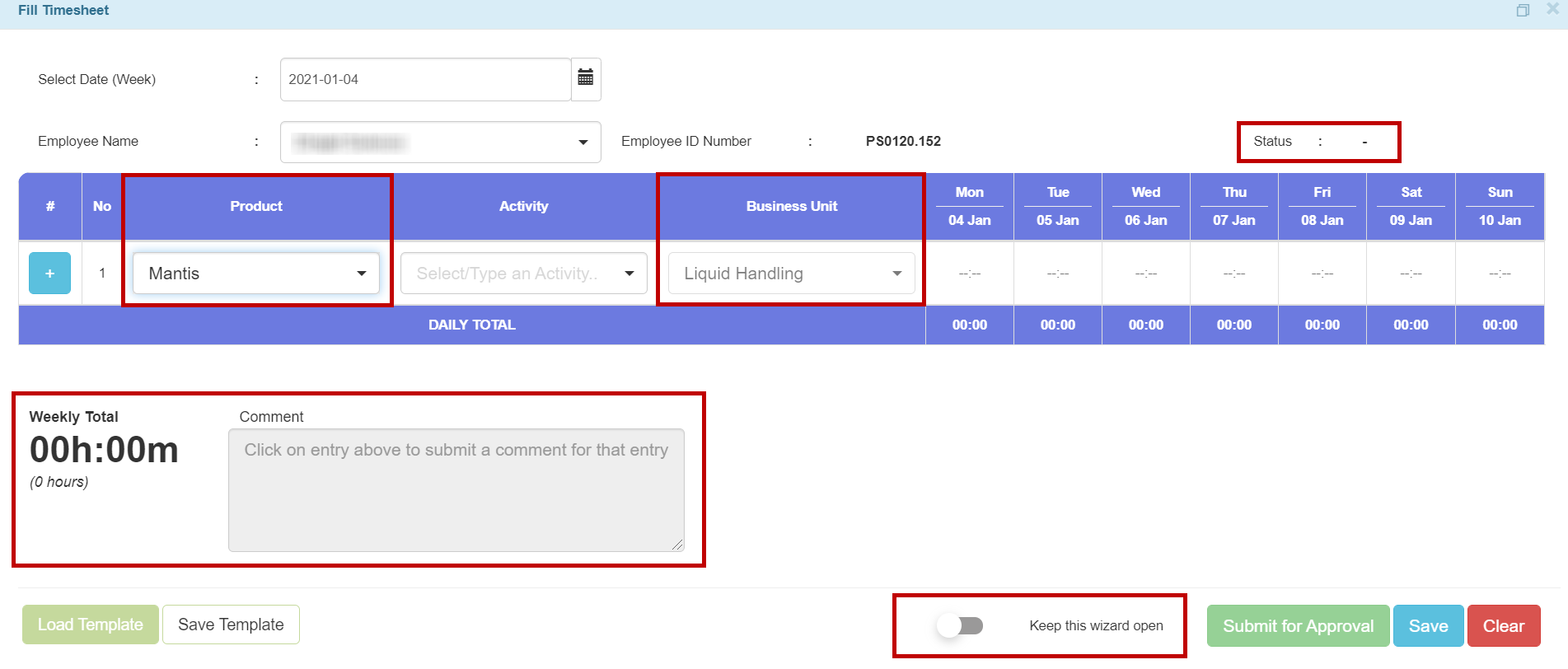Click the Monday 04 Jan time cell

point(969,274)
